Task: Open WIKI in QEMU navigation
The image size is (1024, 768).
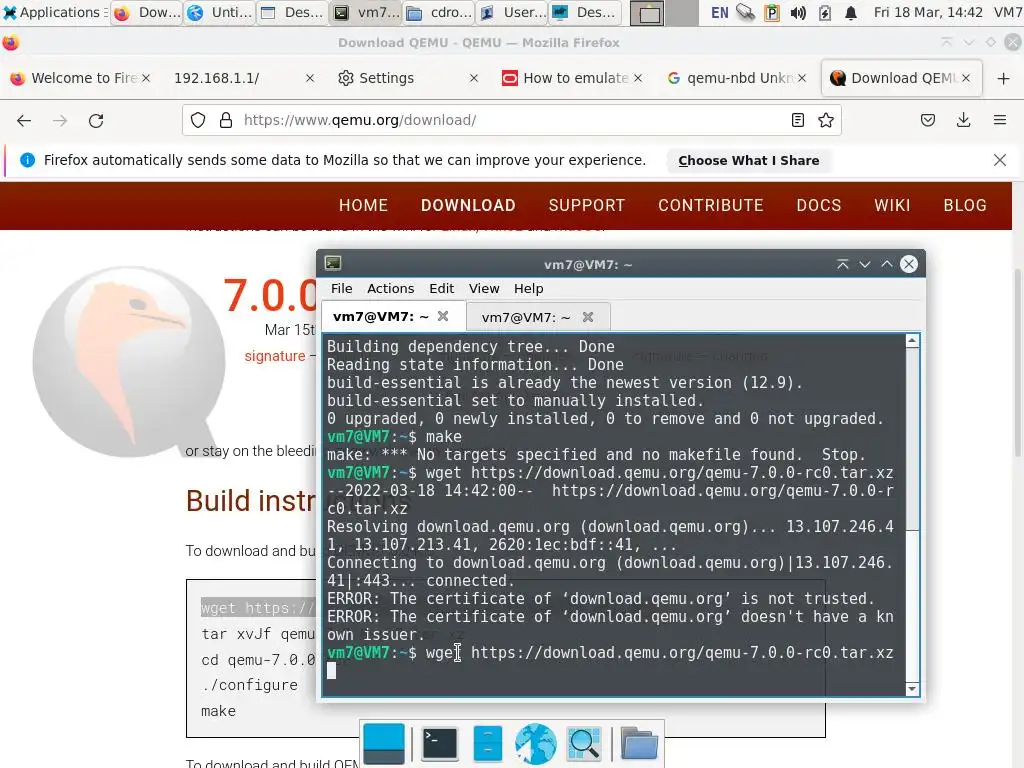Action: [x=892, y=205]
